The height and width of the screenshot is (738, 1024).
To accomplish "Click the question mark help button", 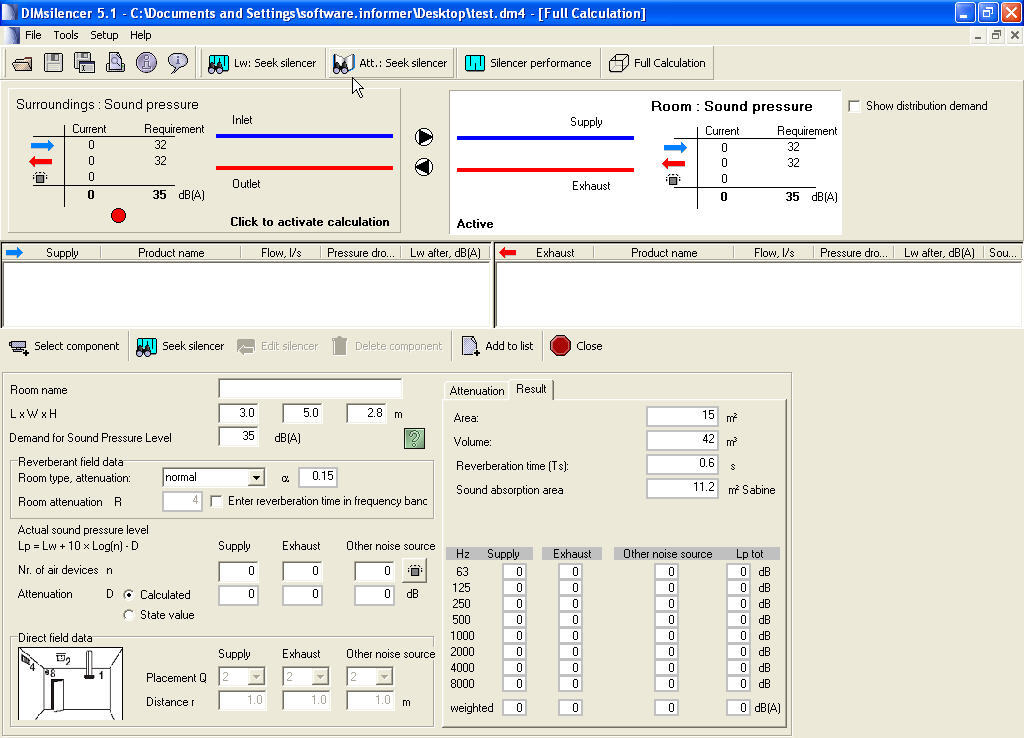I will point(413,438).
